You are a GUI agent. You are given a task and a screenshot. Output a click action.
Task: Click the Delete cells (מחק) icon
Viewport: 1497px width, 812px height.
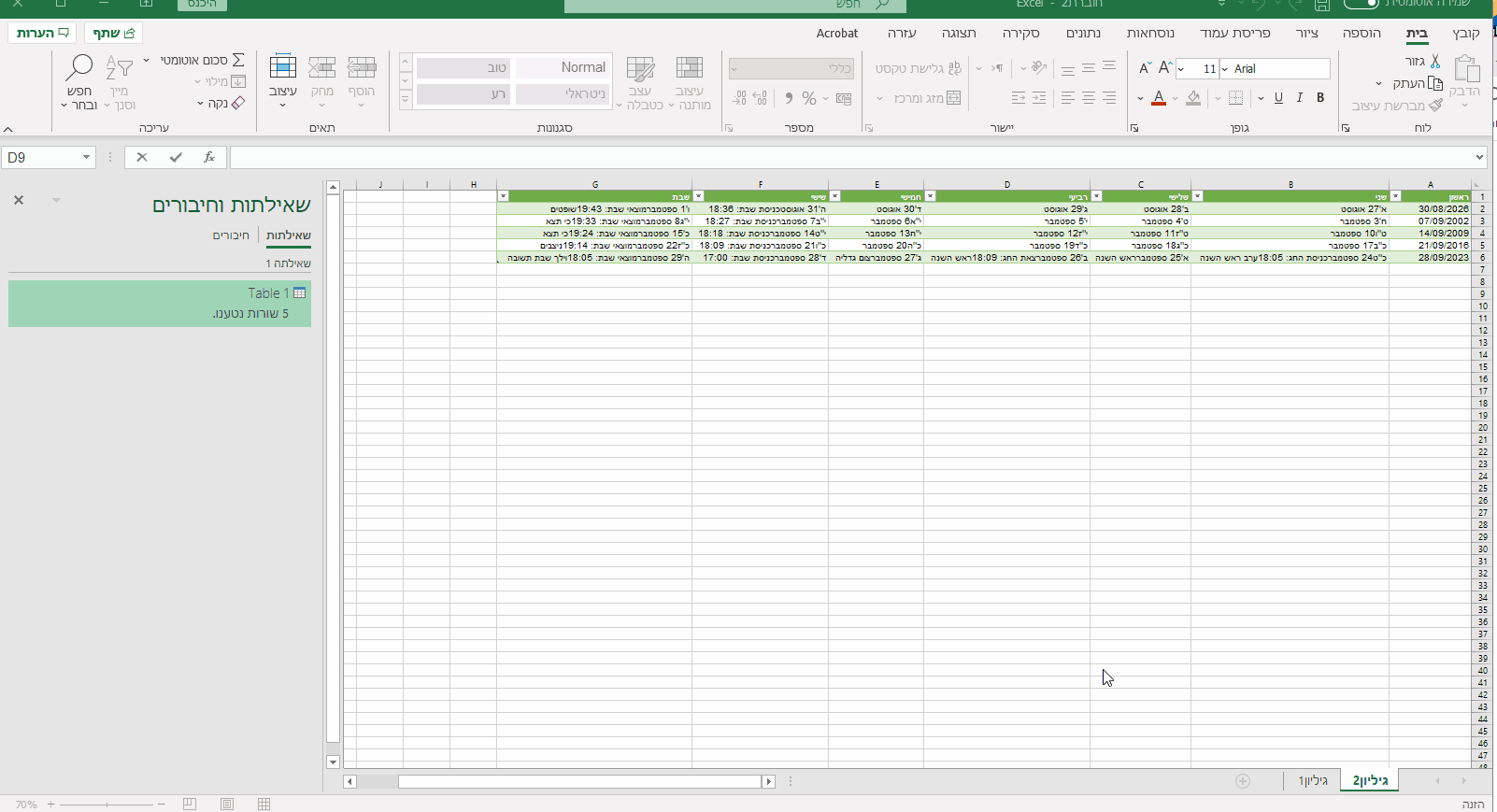point(321,68)
